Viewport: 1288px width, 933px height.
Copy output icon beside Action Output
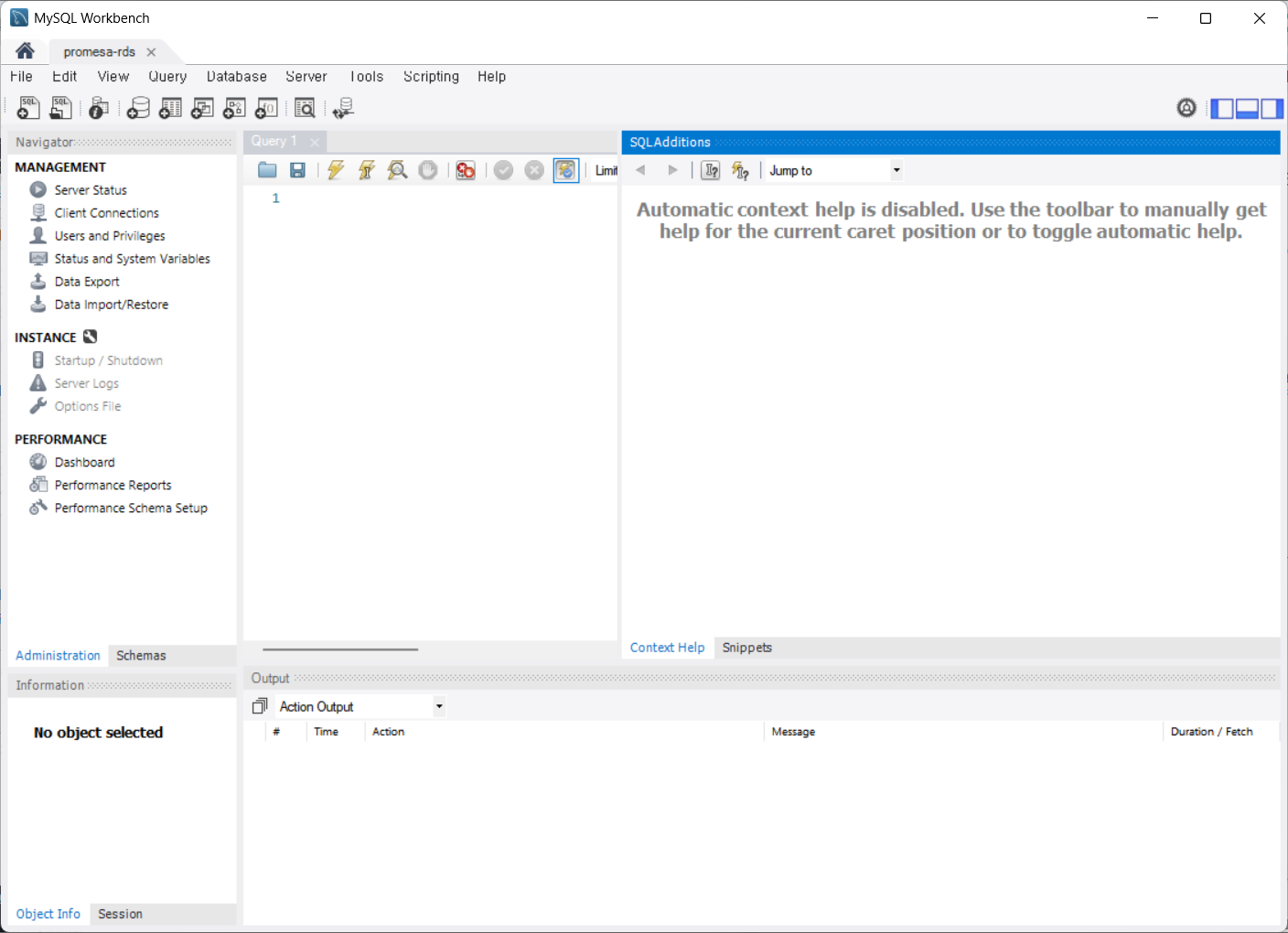[x=260, y=706]
